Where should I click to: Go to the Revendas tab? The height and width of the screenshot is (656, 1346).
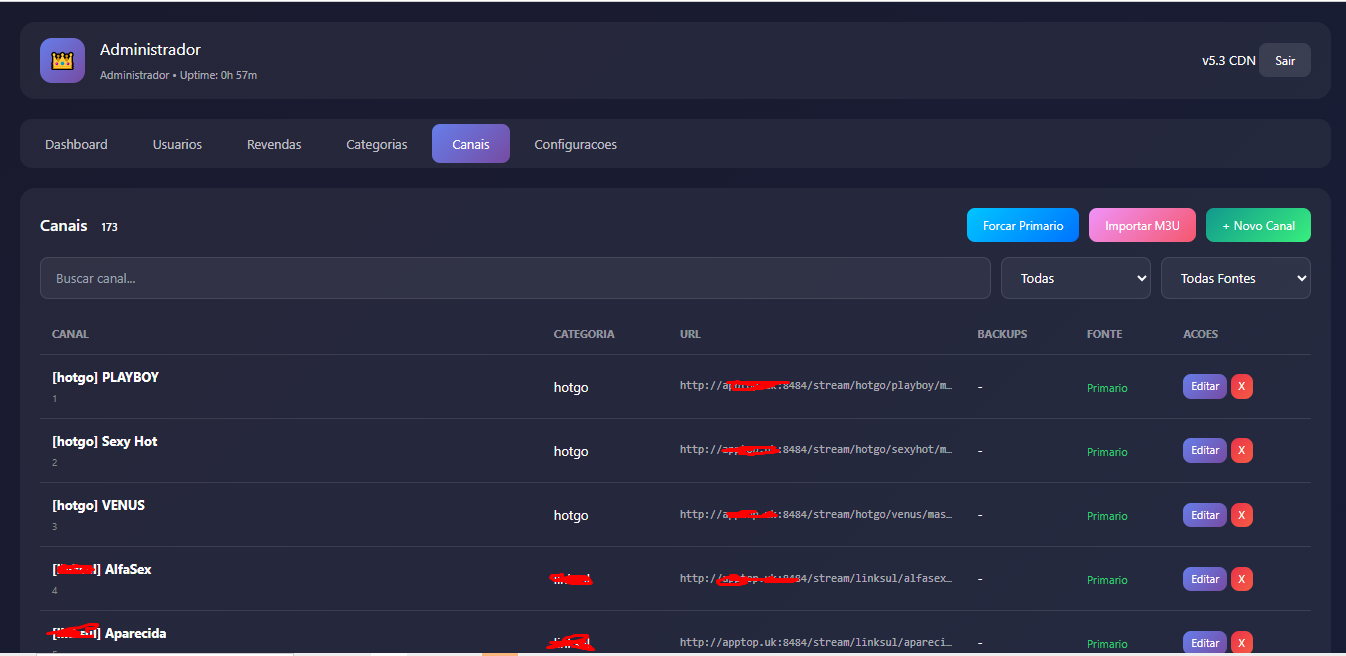274,144
